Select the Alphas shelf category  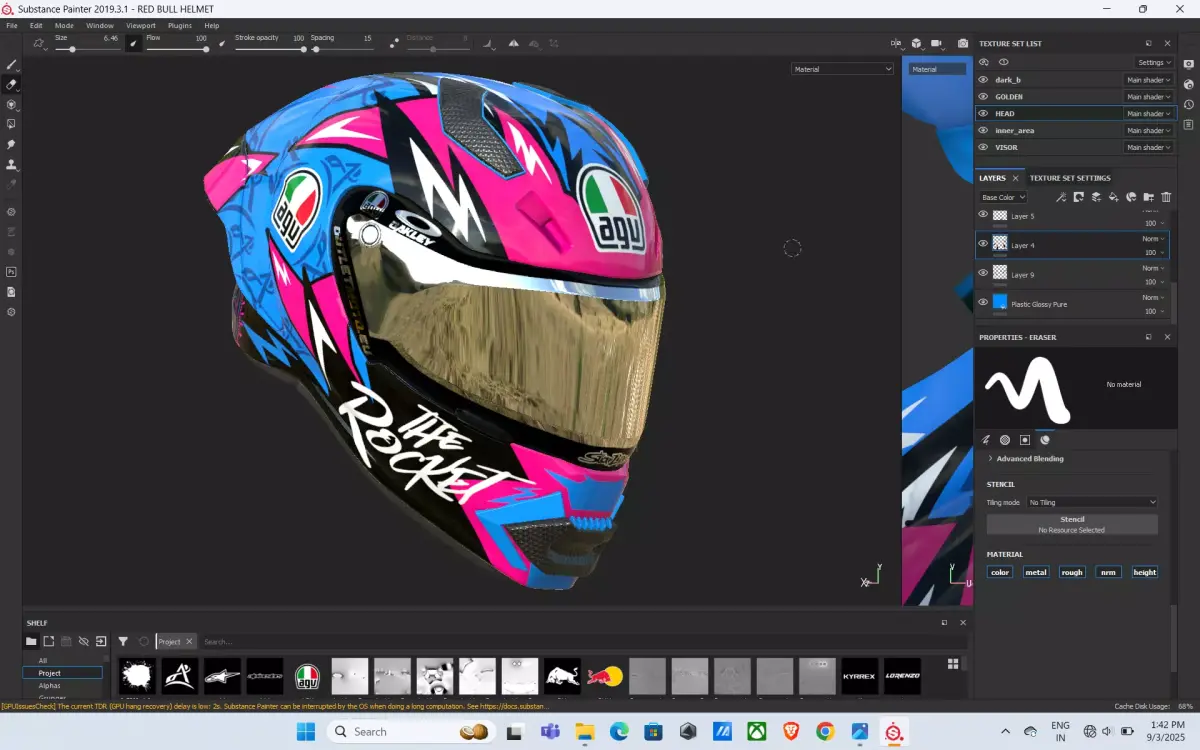point(50,686)
